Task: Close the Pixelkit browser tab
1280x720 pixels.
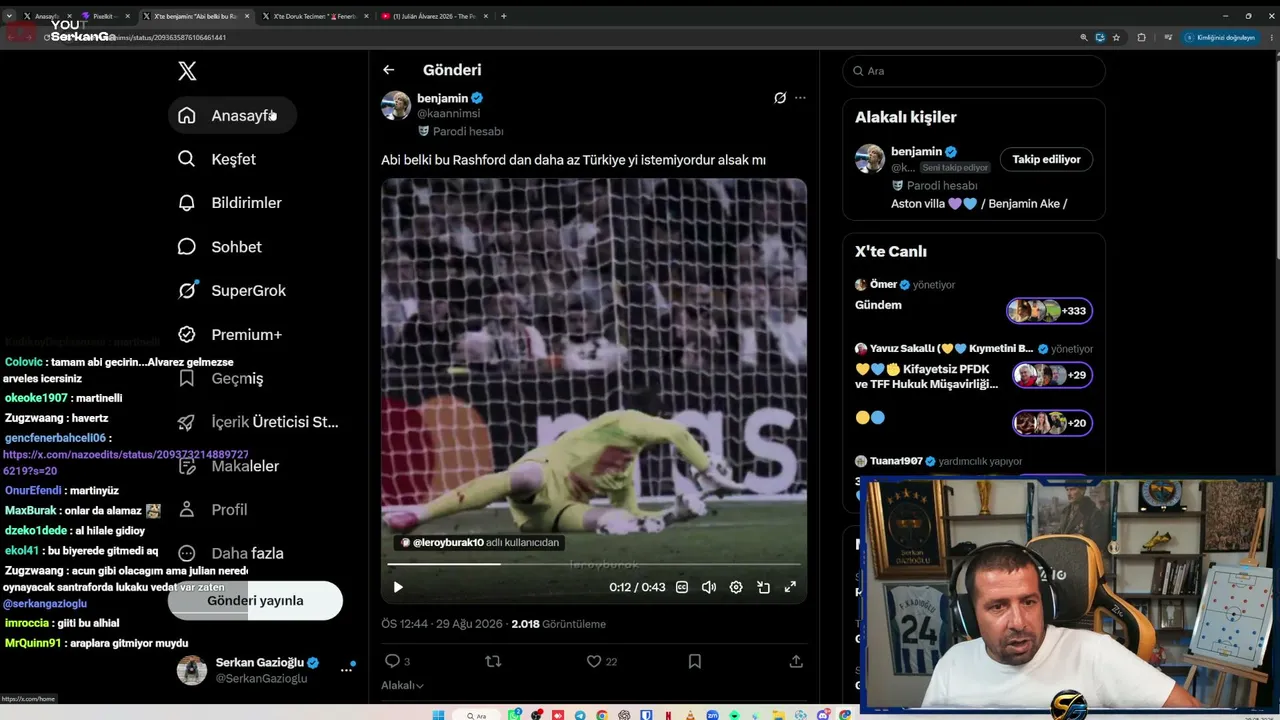Action: [x=127, y=16]
